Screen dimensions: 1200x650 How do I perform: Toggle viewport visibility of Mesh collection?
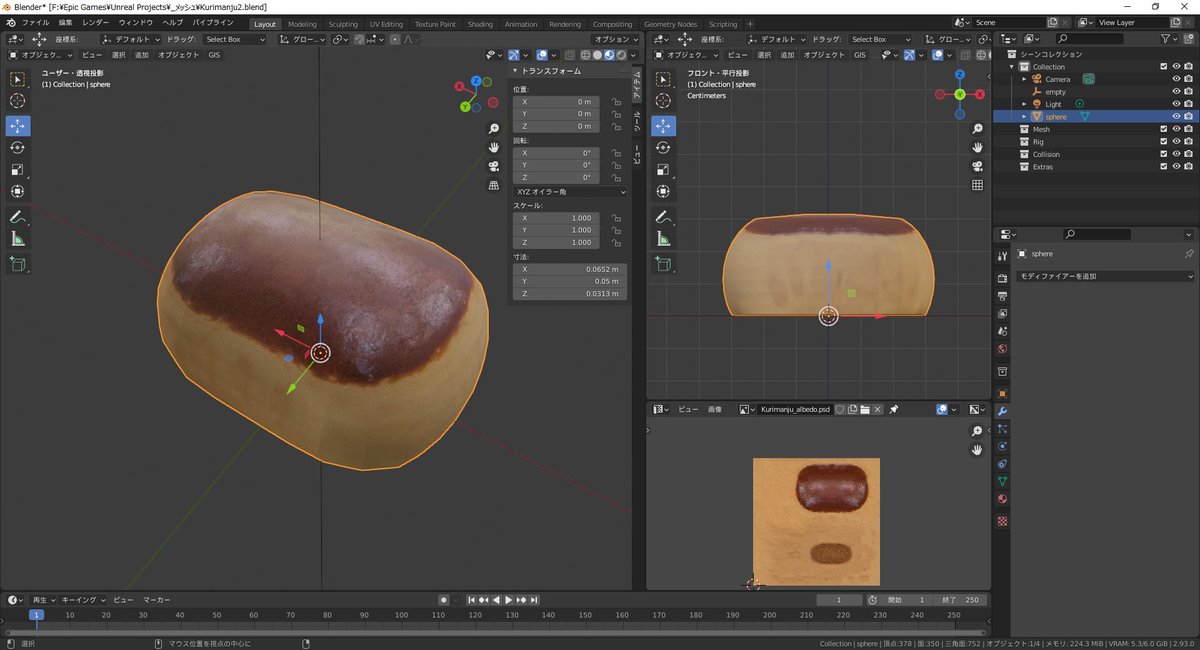pyautogui.click(x=1176, y=129)
